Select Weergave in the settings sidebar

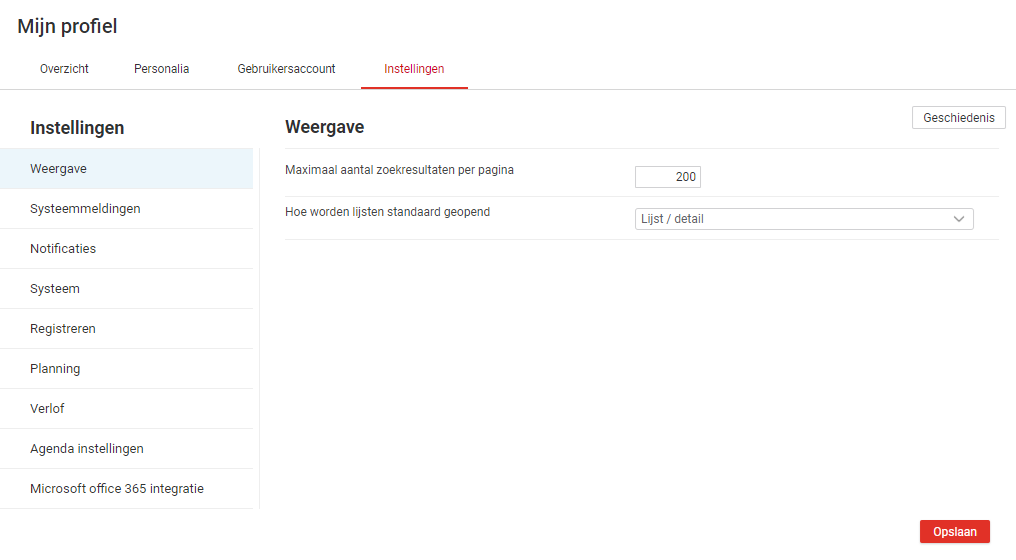coord(58,169)
